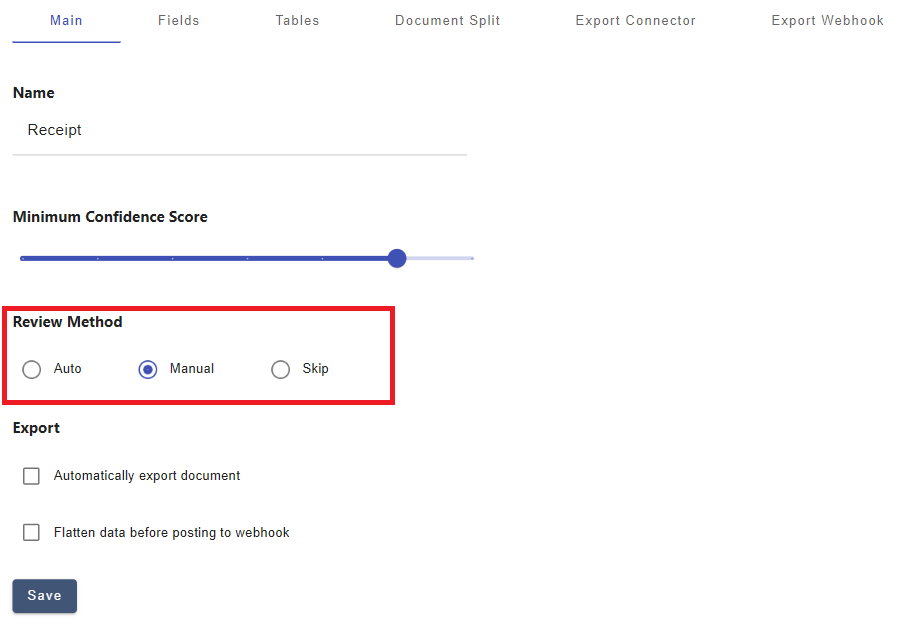Open the Tables tab
Viewport: 910px width, 642px height.
(x=297, y=20)
